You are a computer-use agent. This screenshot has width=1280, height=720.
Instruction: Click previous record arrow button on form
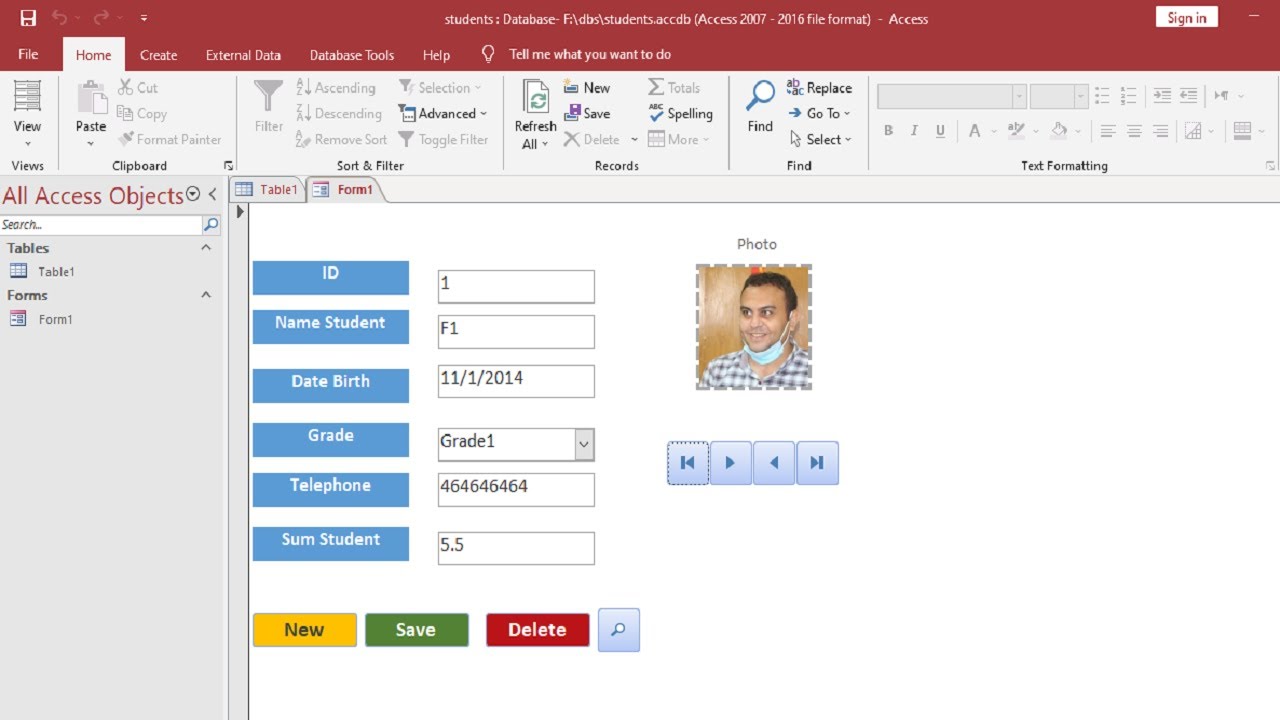774,463
